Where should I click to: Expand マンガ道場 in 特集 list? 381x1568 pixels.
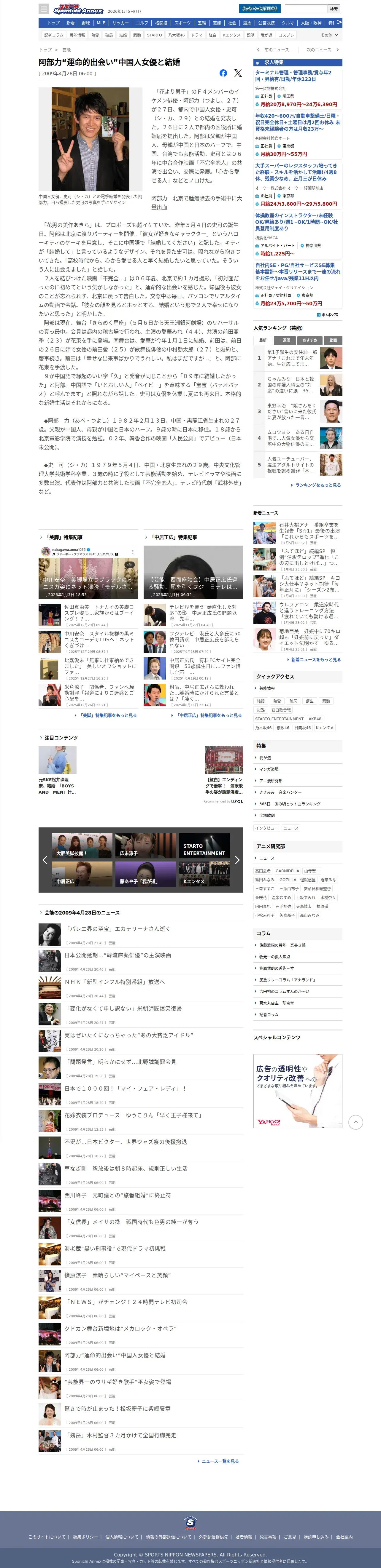pos(298,769)
